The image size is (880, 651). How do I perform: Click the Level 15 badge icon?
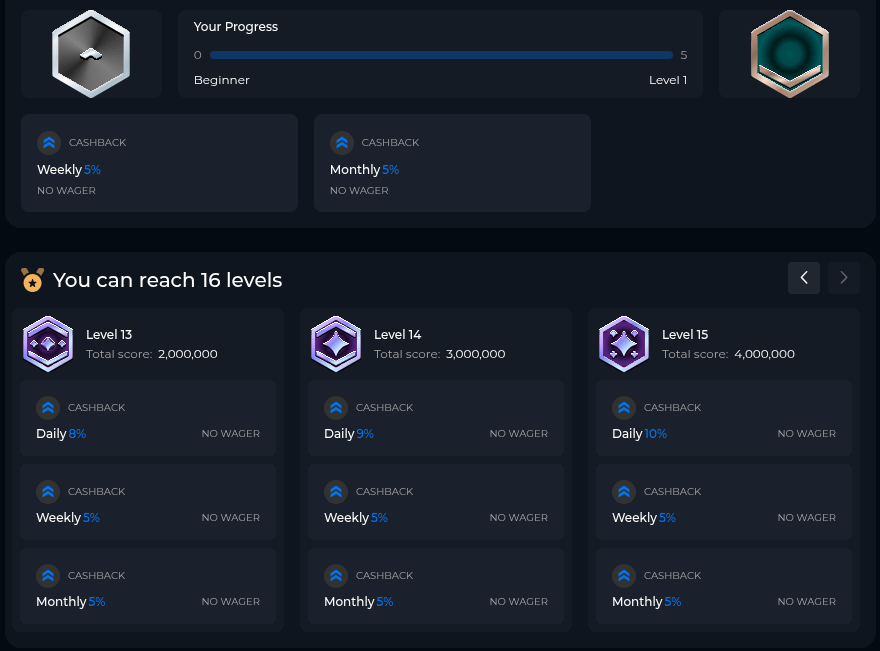[624, 344]
